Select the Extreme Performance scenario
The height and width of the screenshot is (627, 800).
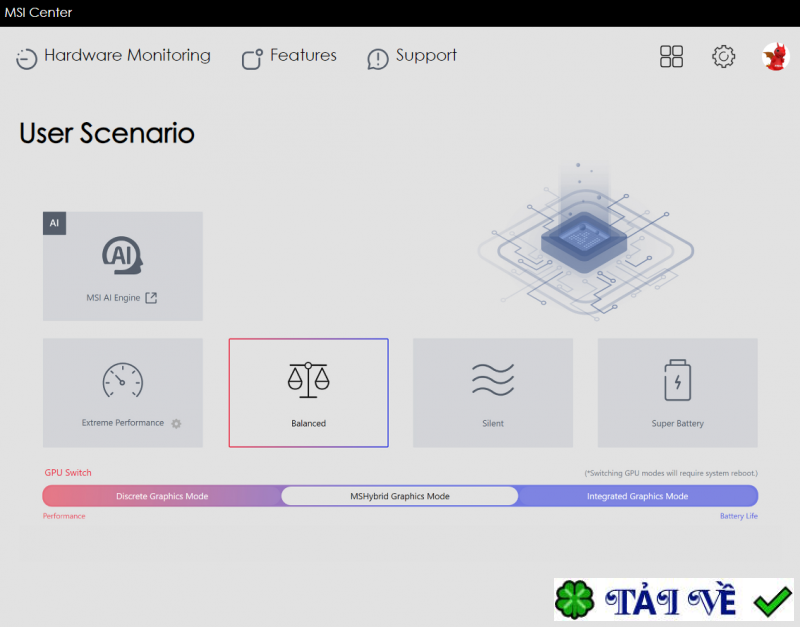point(122,393)
